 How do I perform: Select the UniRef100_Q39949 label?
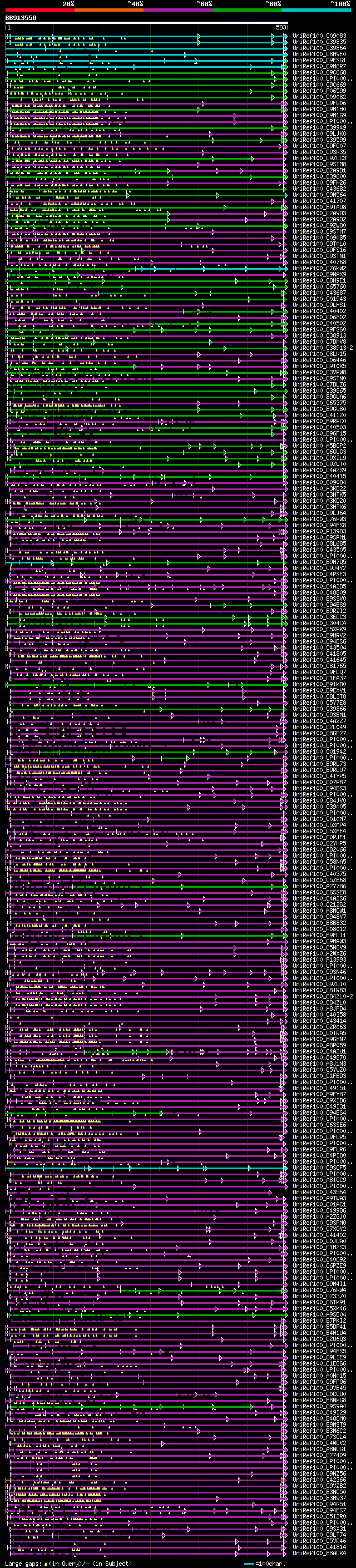tap(319, 127)
